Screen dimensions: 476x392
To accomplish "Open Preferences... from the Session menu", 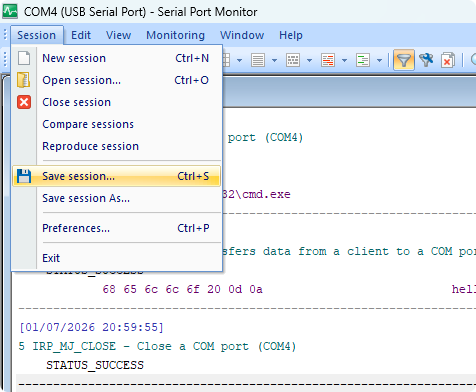I will click(x=116, y=228).
